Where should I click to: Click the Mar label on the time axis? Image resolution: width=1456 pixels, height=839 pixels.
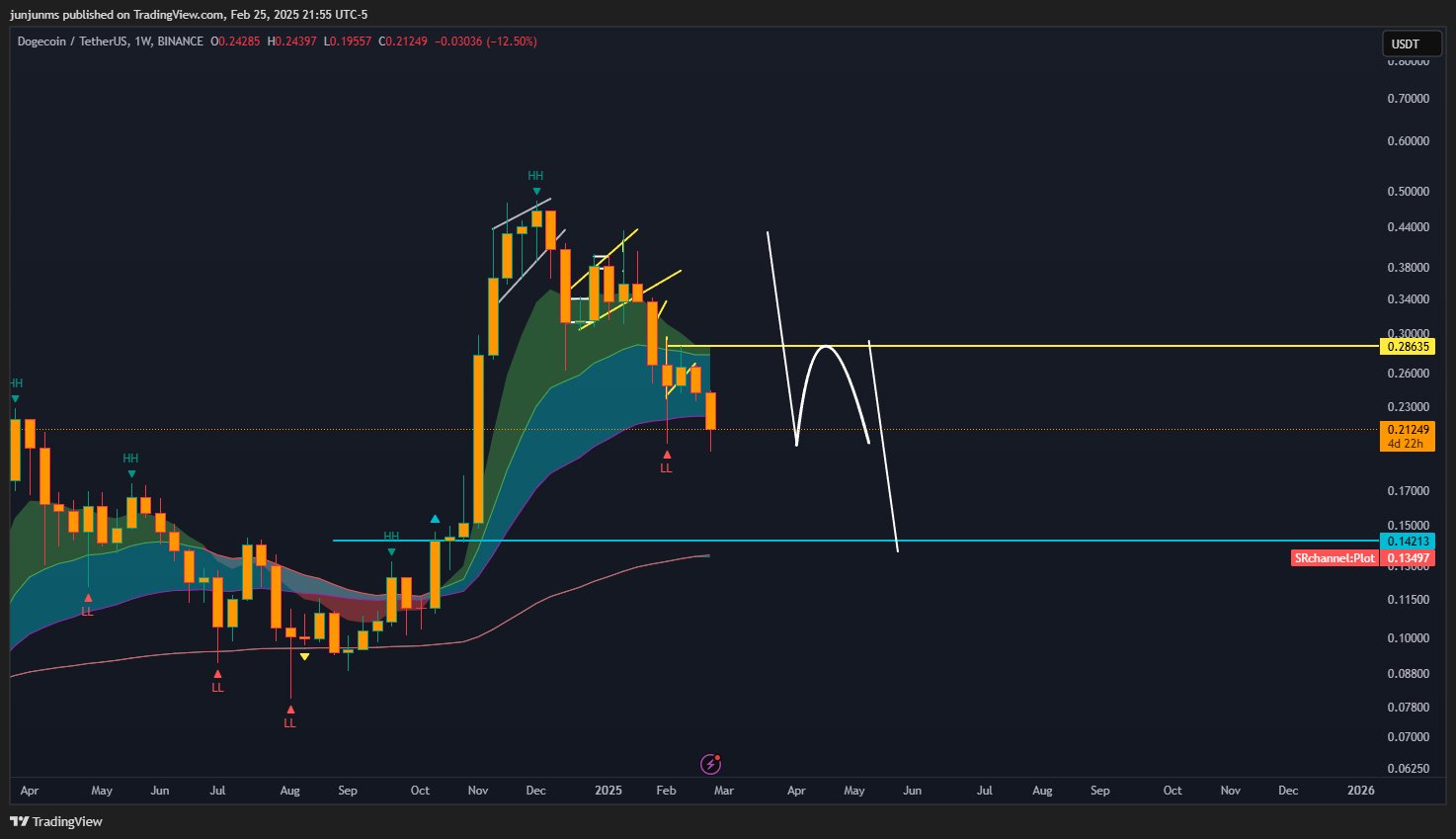[723, 791]
